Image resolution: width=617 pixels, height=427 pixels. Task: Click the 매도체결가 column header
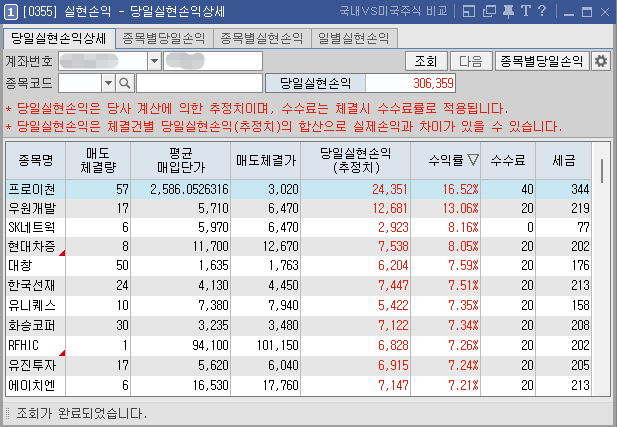click(x=266, y=160)
